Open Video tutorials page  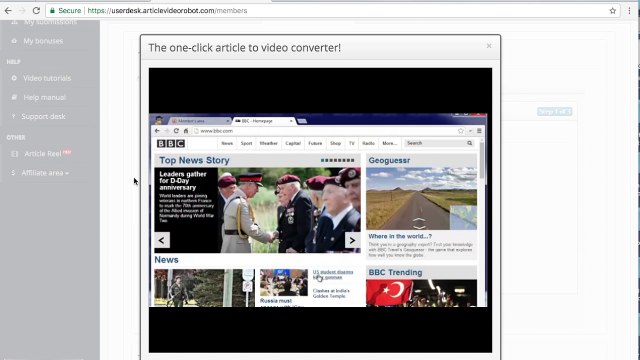coord(47,78)
